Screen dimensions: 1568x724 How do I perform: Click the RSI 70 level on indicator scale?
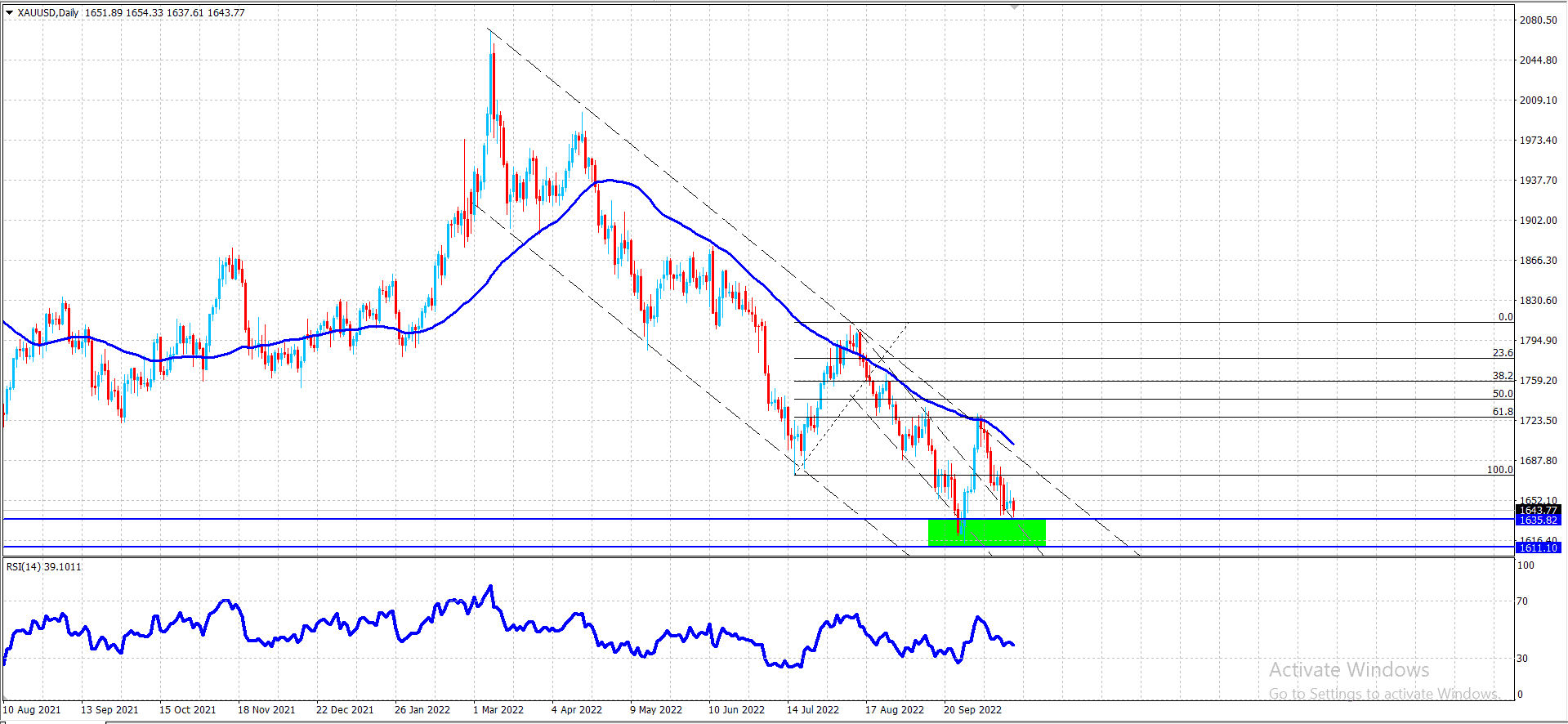1522,601
